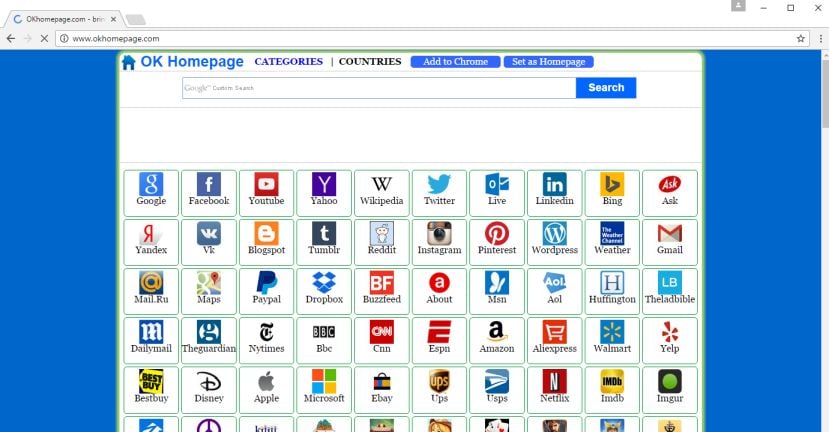Focus the Google Custom Search field
This screenshot has height=432, width=829.
click(x=379, y=88)
